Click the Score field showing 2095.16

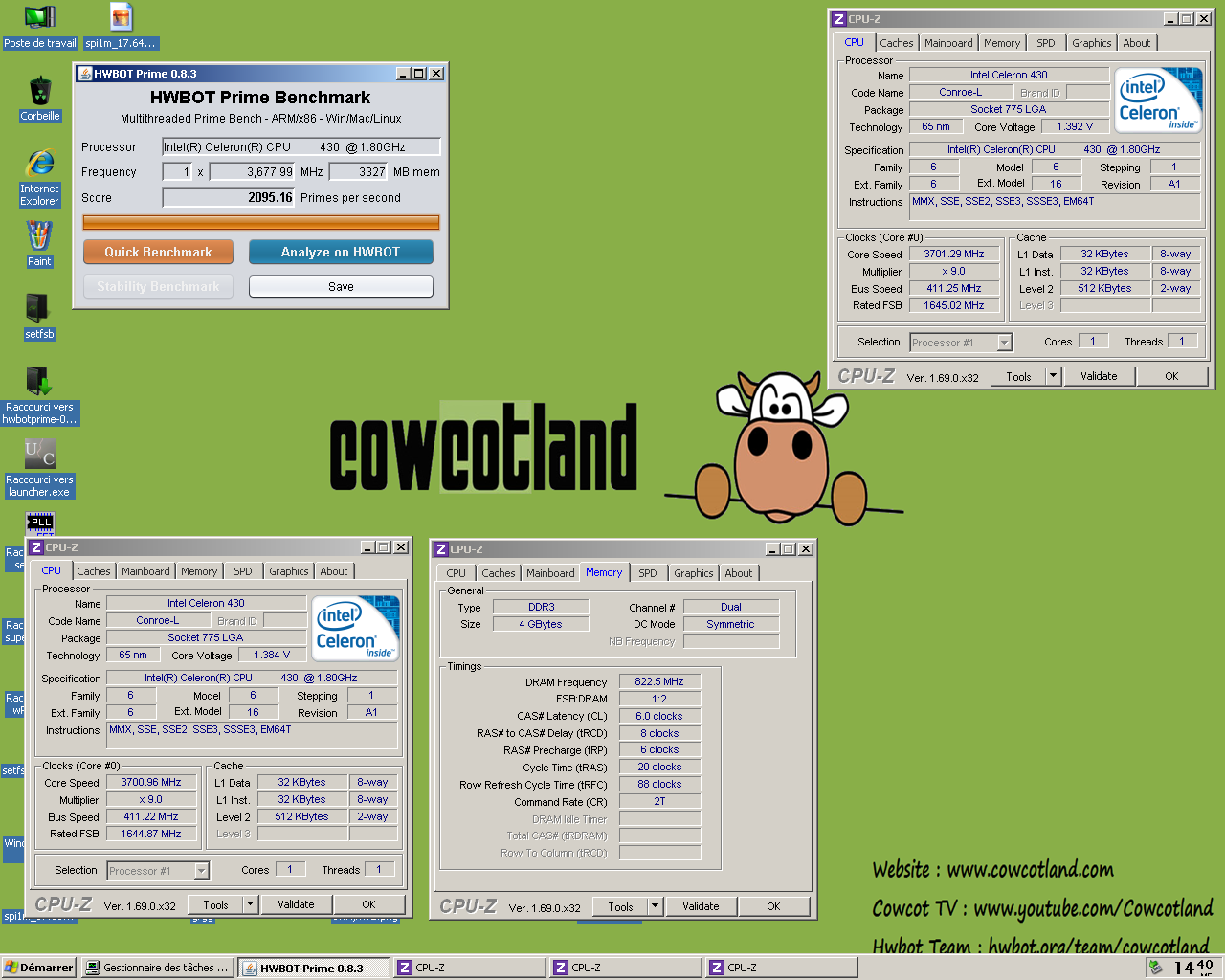pos(229,197)
